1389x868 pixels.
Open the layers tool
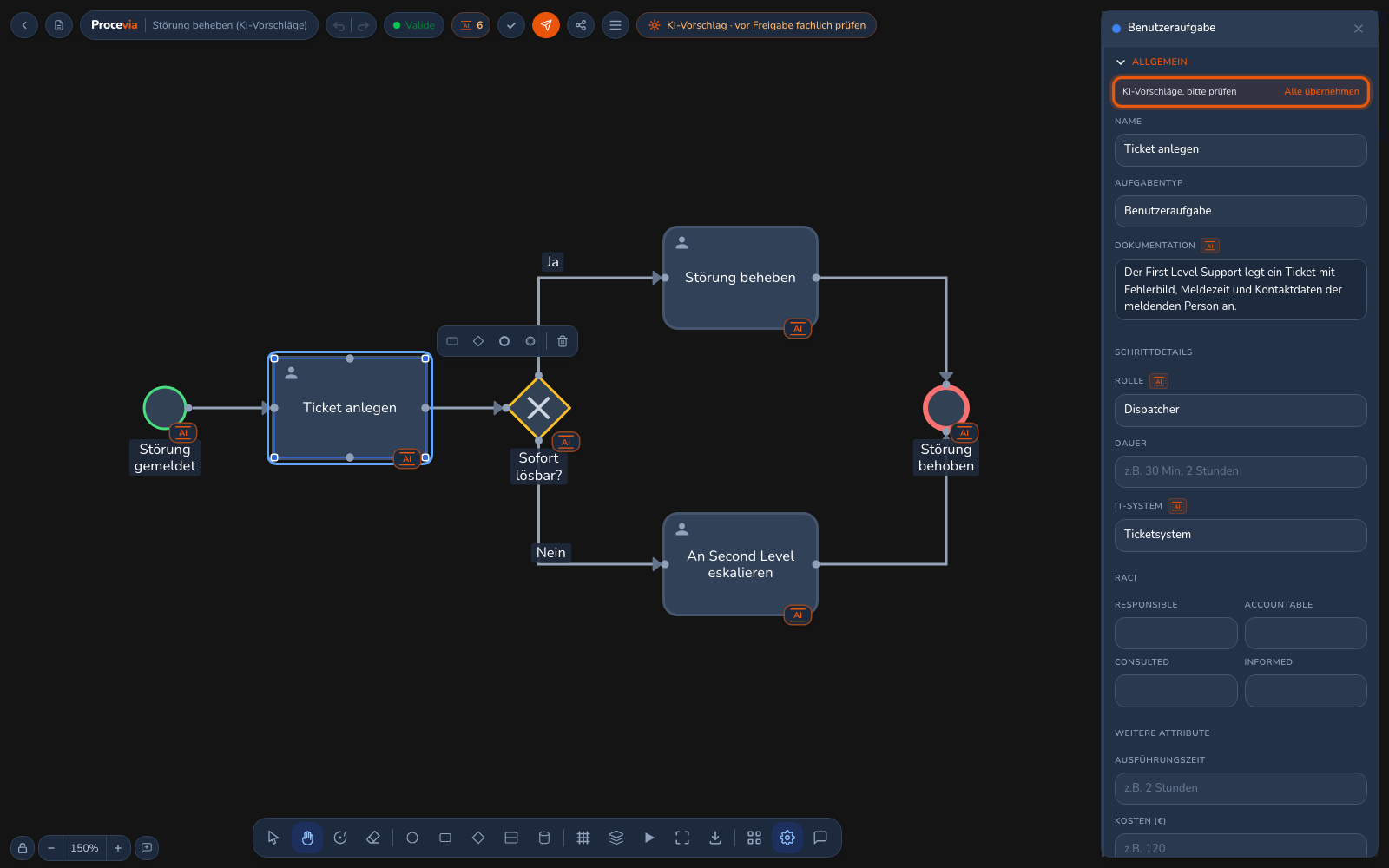click(616, 838)
